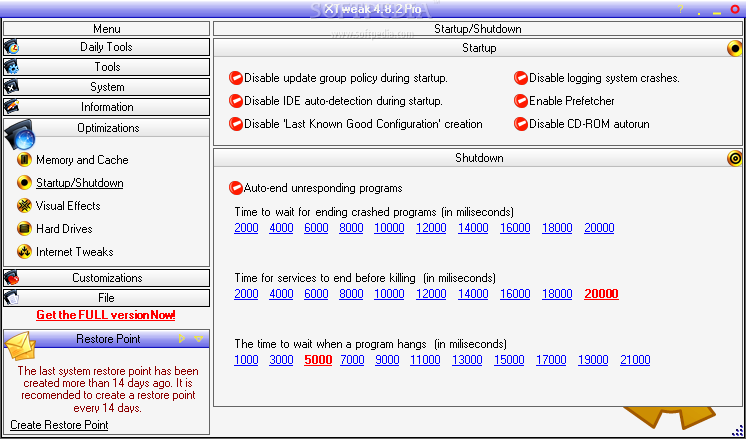
Task: Set crashed programs wait time to 6000
Action: 316,228
